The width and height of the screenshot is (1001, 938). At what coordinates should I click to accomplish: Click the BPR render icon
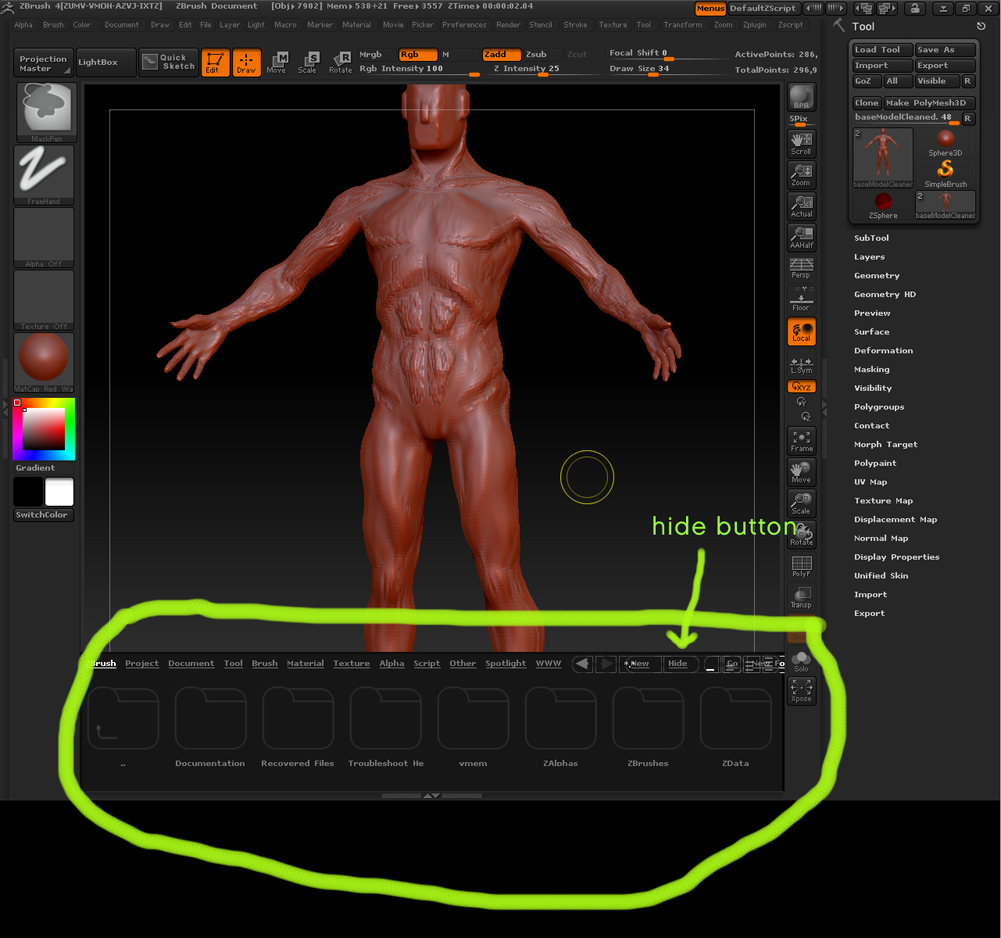tap(801, 98)
